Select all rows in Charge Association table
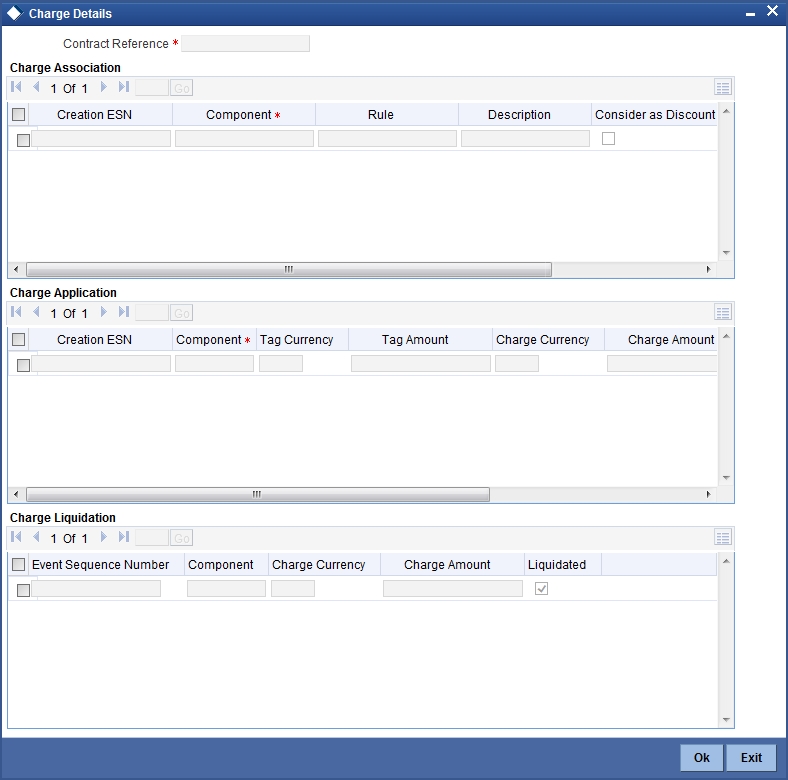The image size is (788, 780). (x=19, y=115)
